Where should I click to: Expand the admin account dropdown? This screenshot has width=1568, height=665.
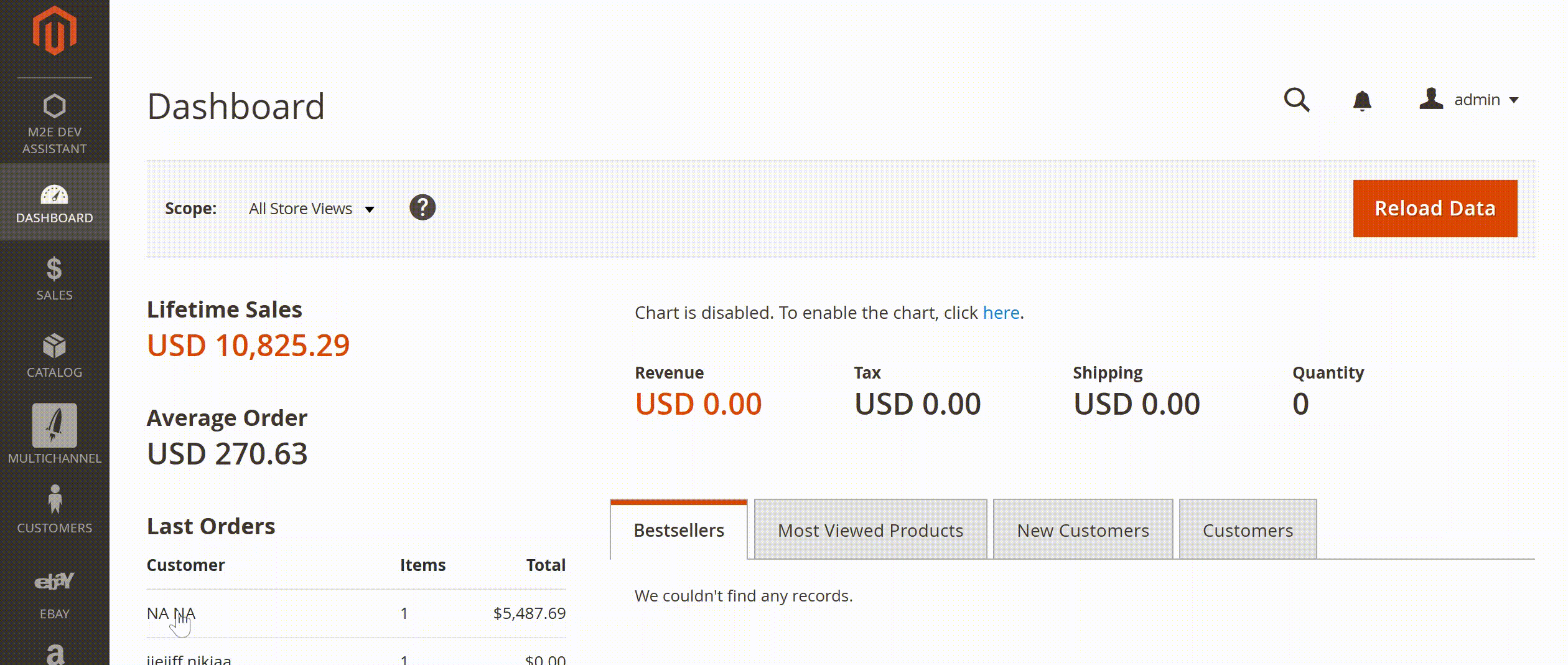click(x=1470, y=100)
